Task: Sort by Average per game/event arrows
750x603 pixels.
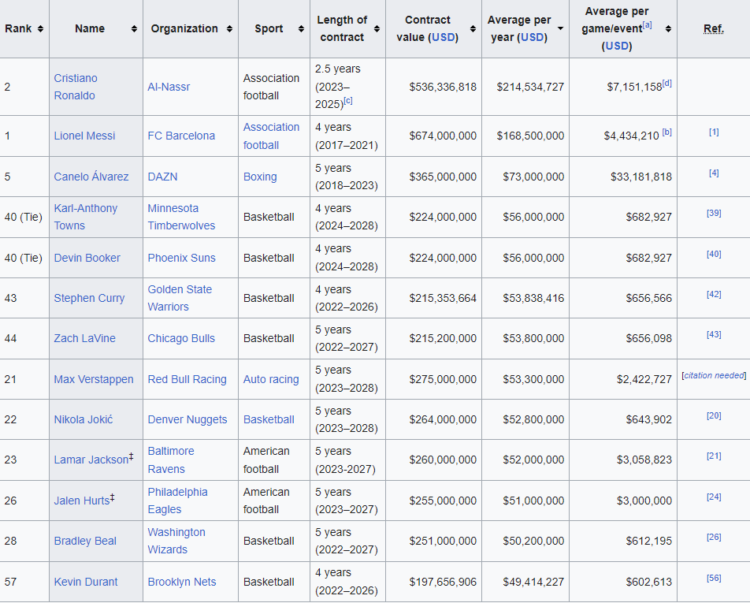Action: (x=668, y=29)
